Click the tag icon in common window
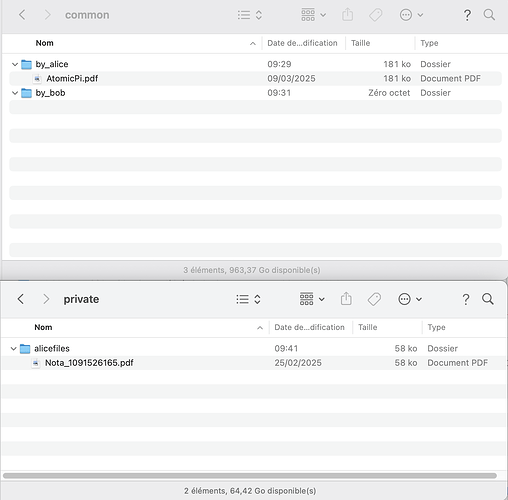The height and width of the screenshot is (500, 508). coord(376,15)
